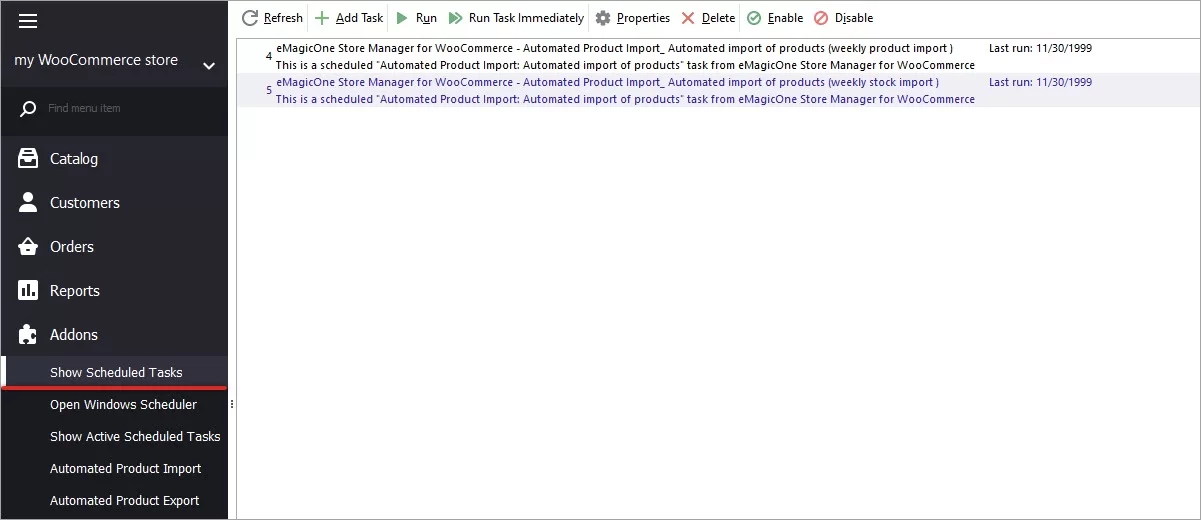Select the weekly stock import task row
Viewport: 1201px width, 520px height.
click(x=625, y=90)
